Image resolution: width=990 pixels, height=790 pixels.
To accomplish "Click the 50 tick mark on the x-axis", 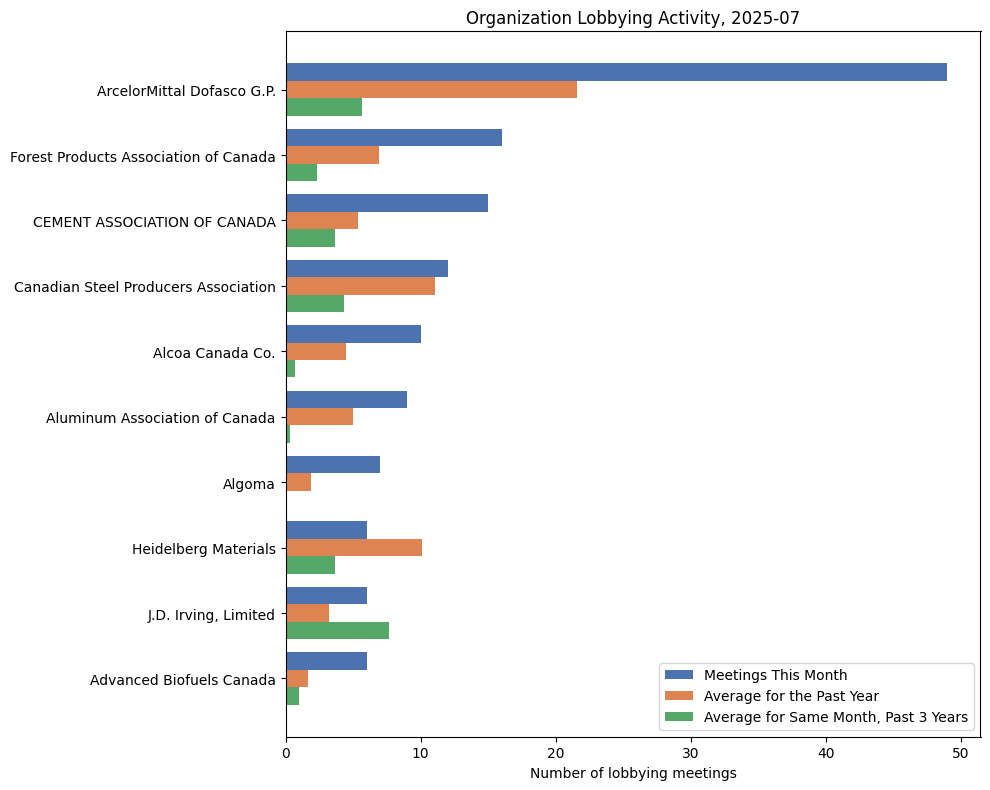I will [959, 751].
